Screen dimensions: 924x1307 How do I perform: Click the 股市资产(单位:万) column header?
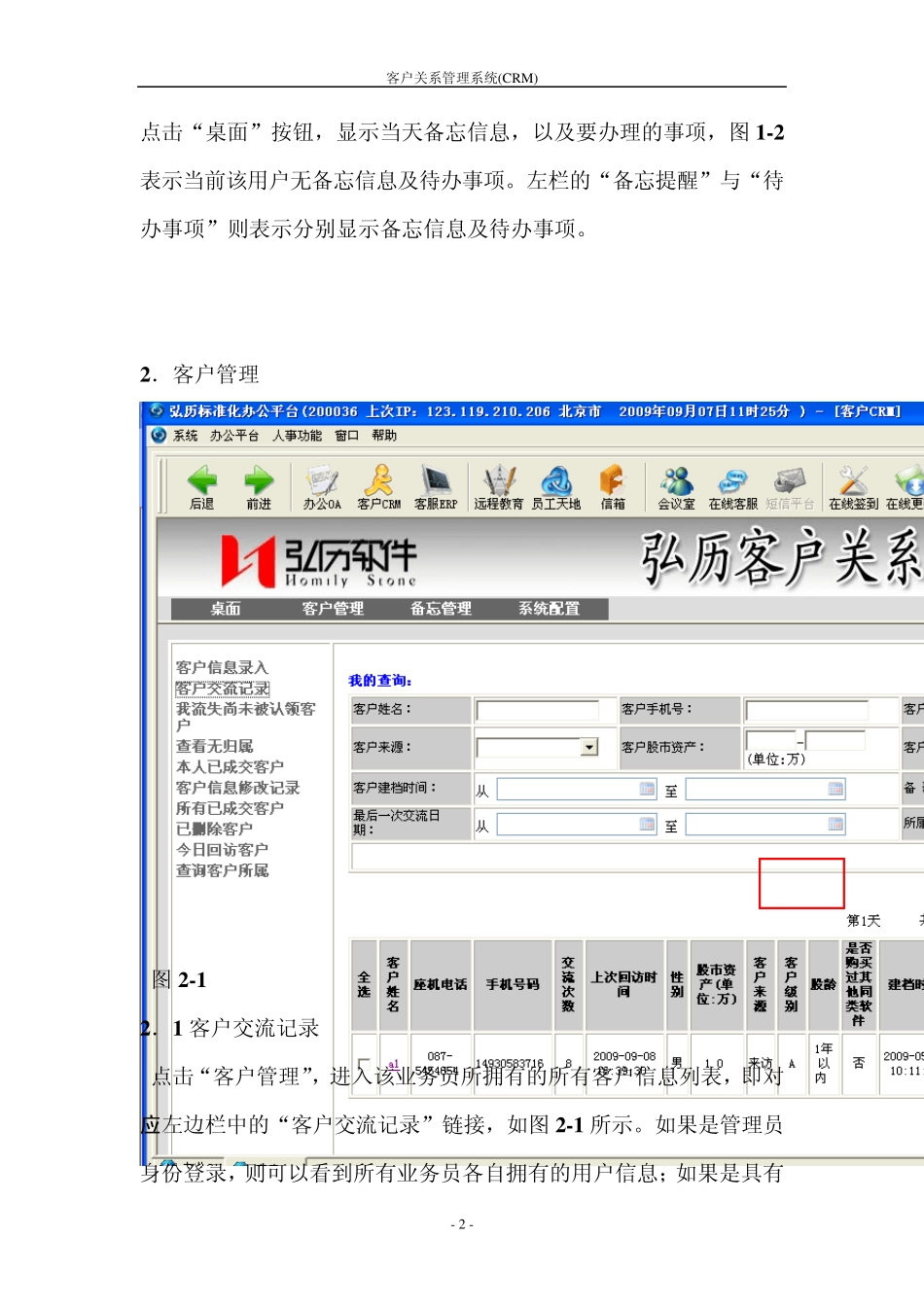tap(716, 985)
